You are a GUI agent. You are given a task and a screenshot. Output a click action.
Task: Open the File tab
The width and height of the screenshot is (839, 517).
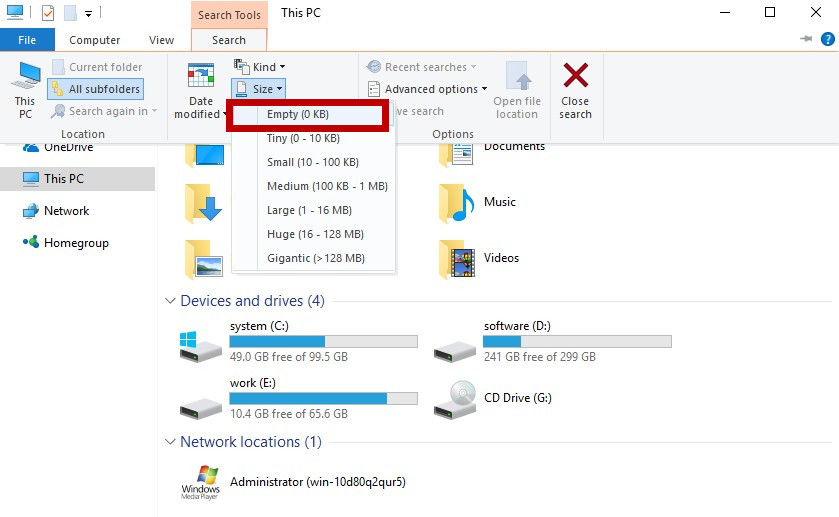[27, 40]
